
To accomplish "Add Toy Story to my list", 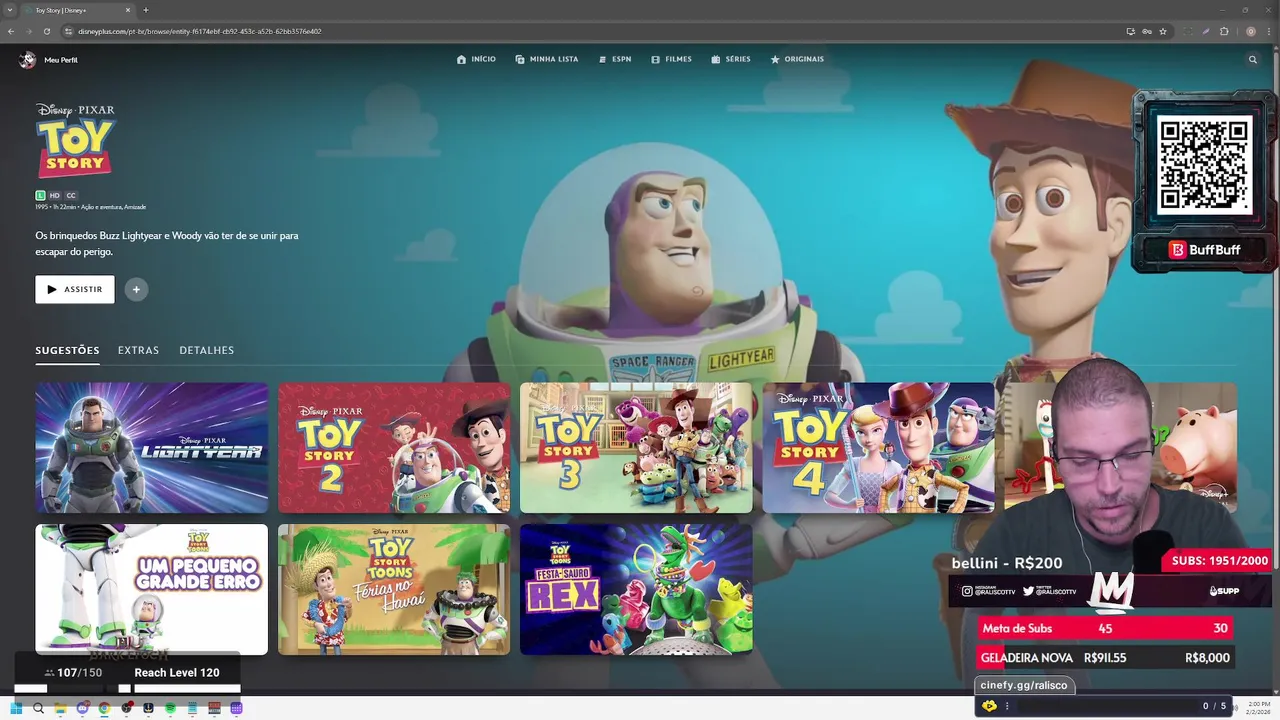I will (136, 289).
